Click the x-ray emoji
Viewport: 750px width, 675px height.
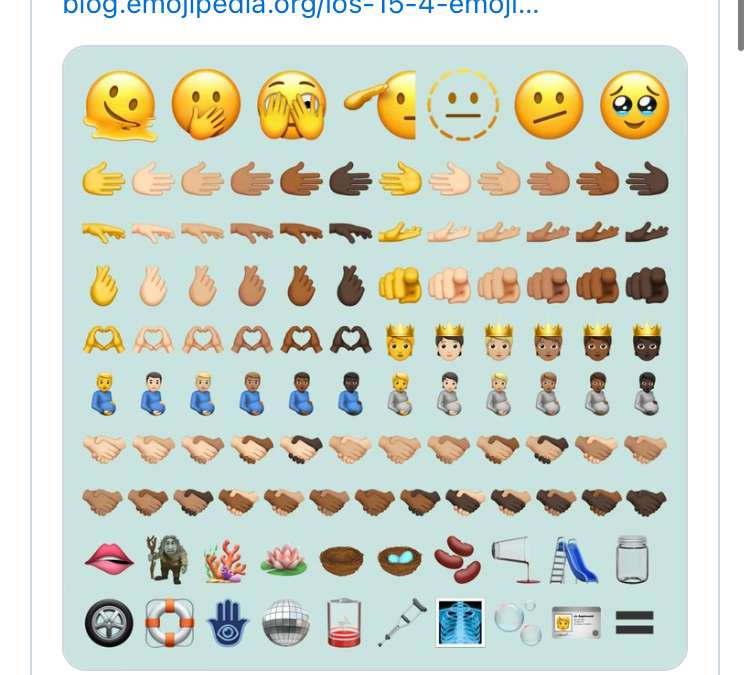[x=459, y=623]
